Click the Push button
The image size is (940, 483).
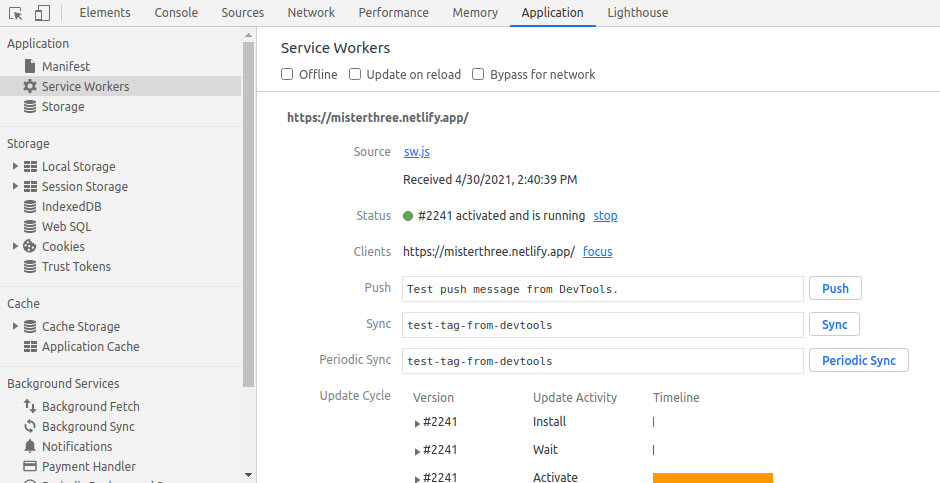point(835,288)
